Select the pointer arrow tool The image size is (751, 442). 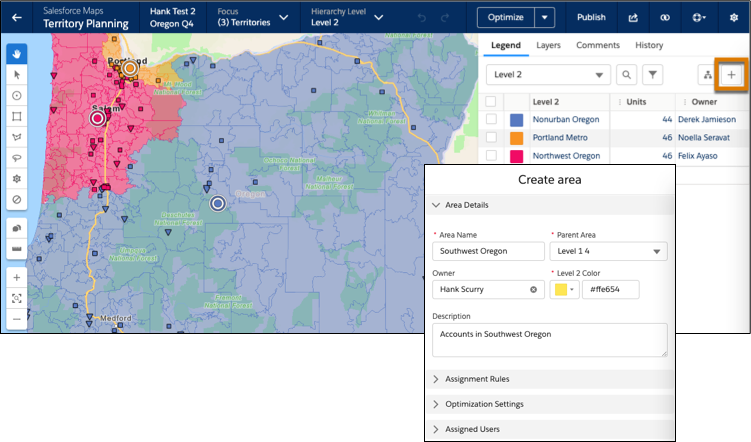click(x=17, y=75)
